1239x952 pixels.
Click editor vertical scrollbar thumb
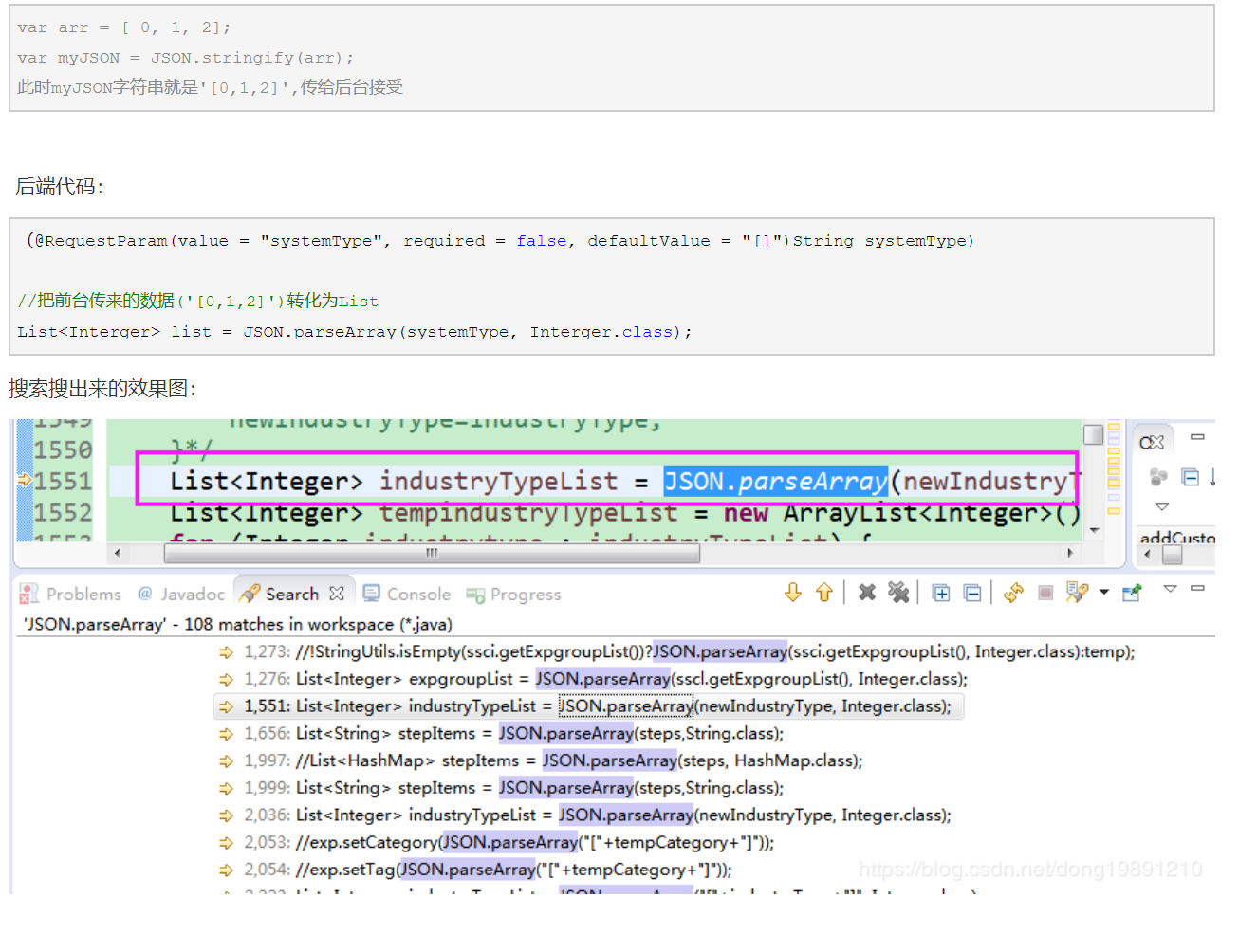pos(1094,434)
